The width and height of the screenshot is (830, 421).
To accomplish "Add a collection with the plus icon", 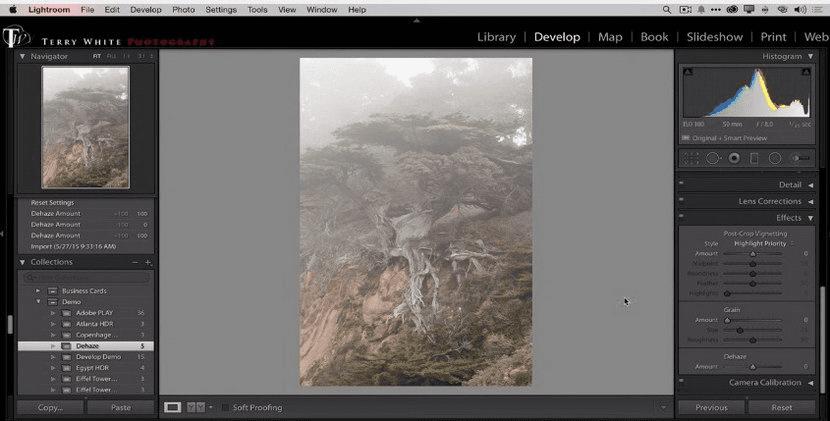I will [148, 262].
